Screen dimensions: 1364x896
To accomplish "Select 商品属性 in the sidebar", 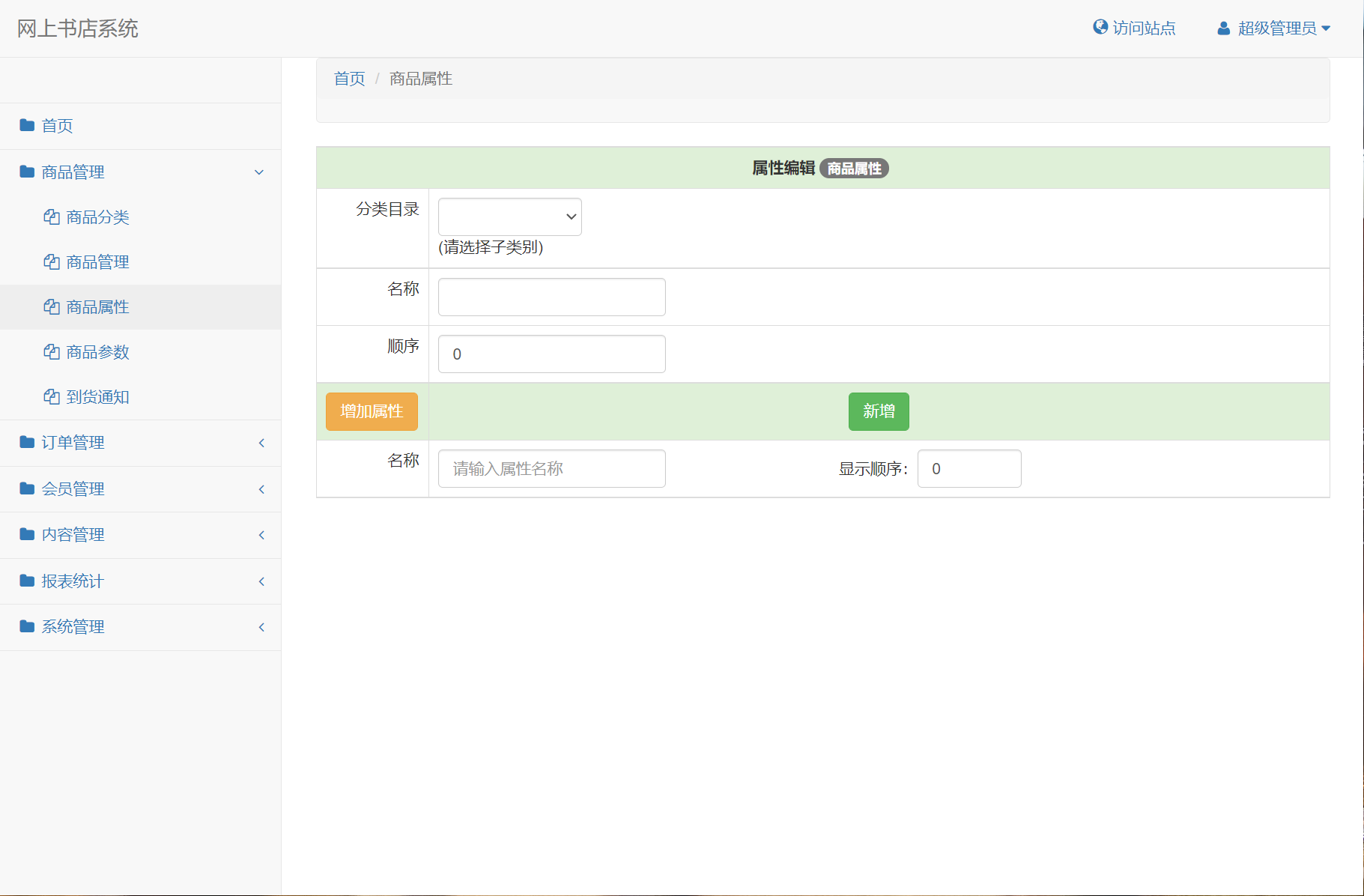I will click(97, 306).
